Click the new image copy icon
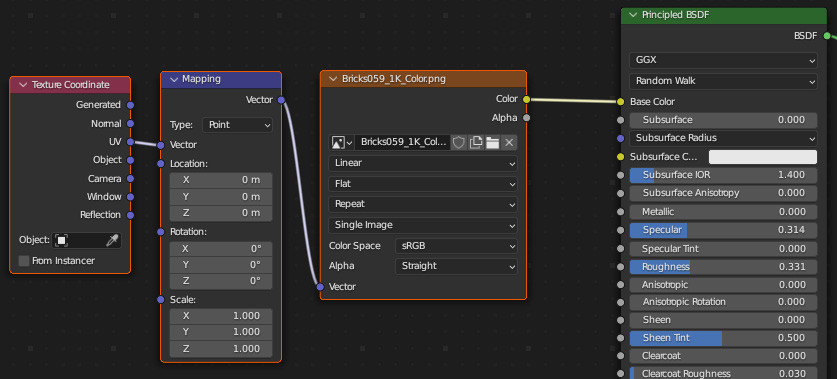 coord(476,142)
